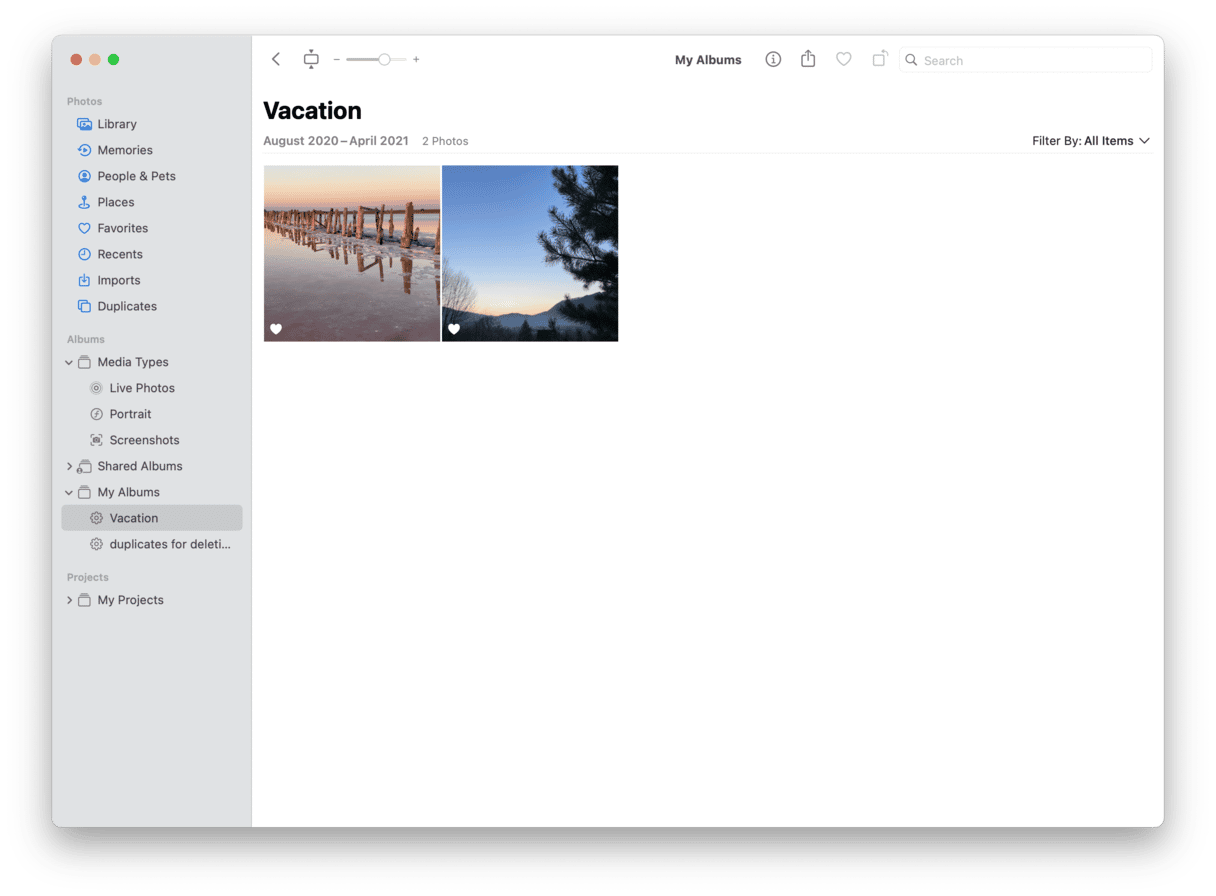This screenshot has height=896, width=1216.
Task: Open People & Pets in sidebar
Action: click(x=152, y=176)
